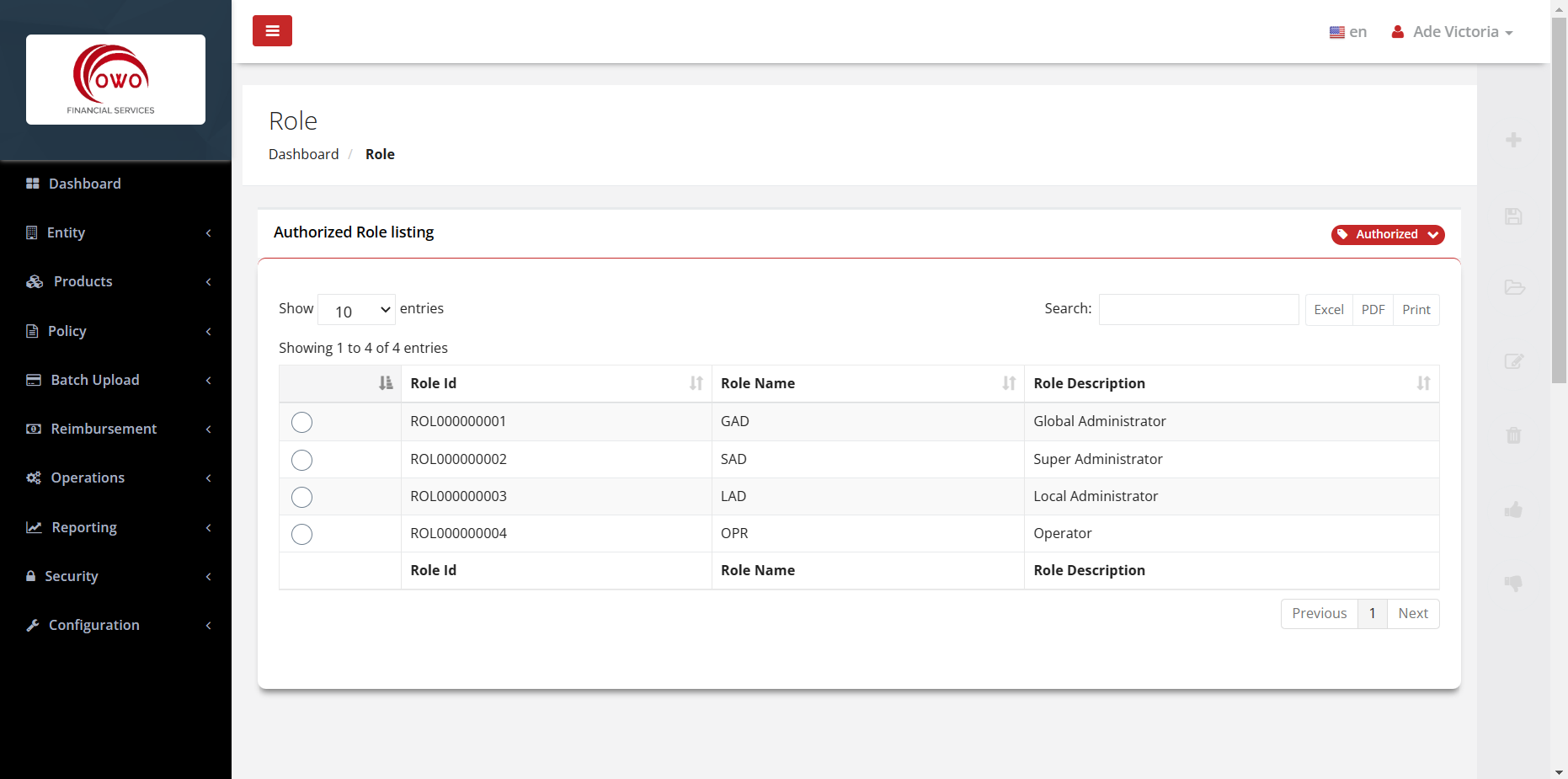
Task: Click the Previous pagination button
Action: (x=1320, y=613)
